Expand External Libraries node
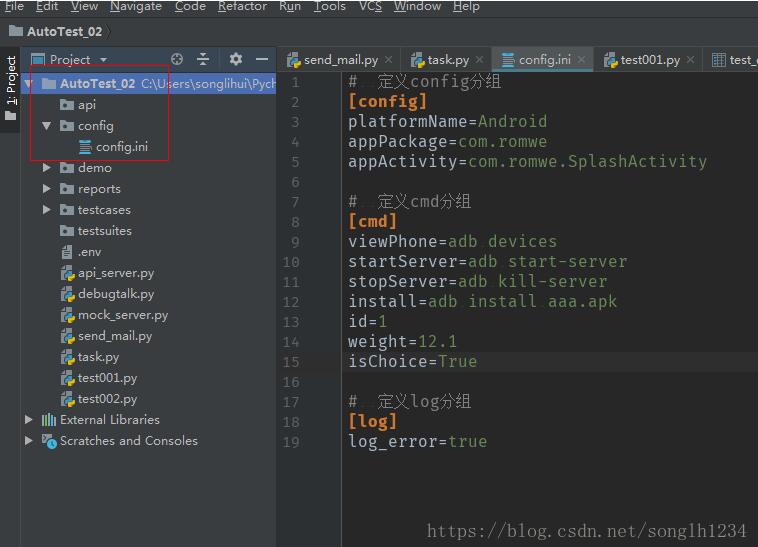This screenshot has width=758, height=547. tap(29, 420)
